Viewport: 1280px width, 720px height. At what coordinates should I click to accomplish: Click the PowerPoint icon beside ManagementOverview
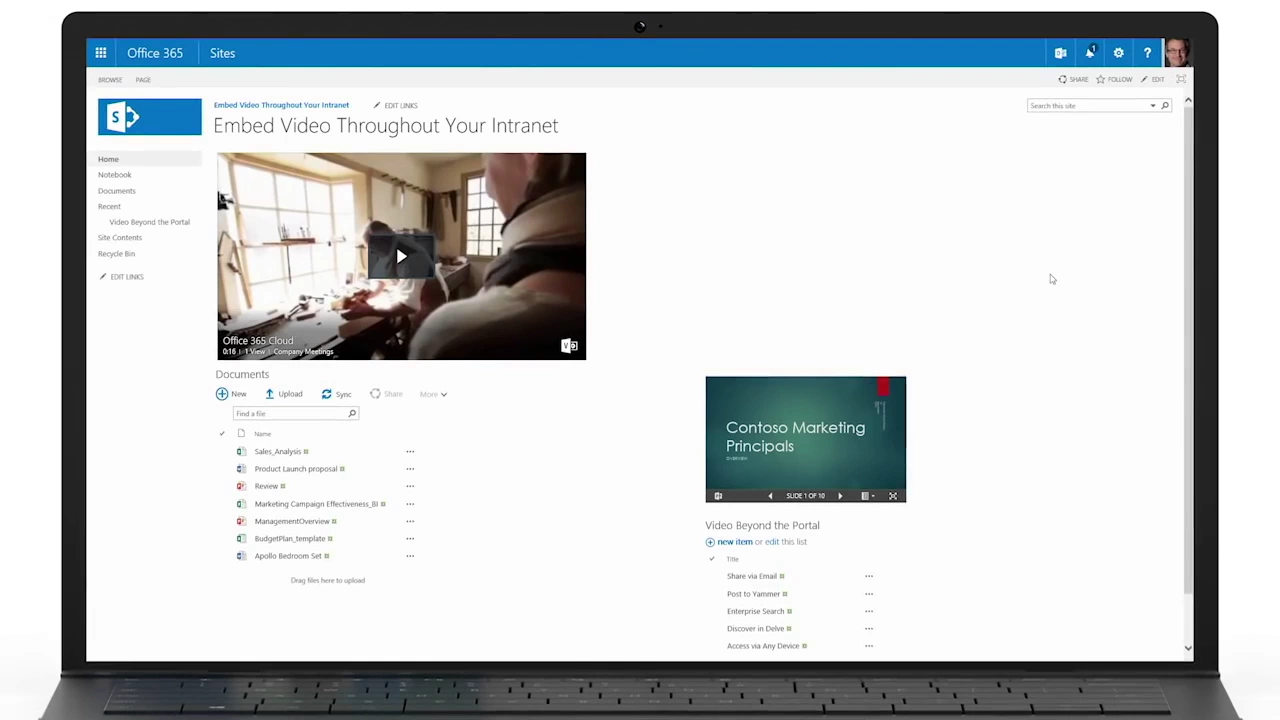pos(241,521)
